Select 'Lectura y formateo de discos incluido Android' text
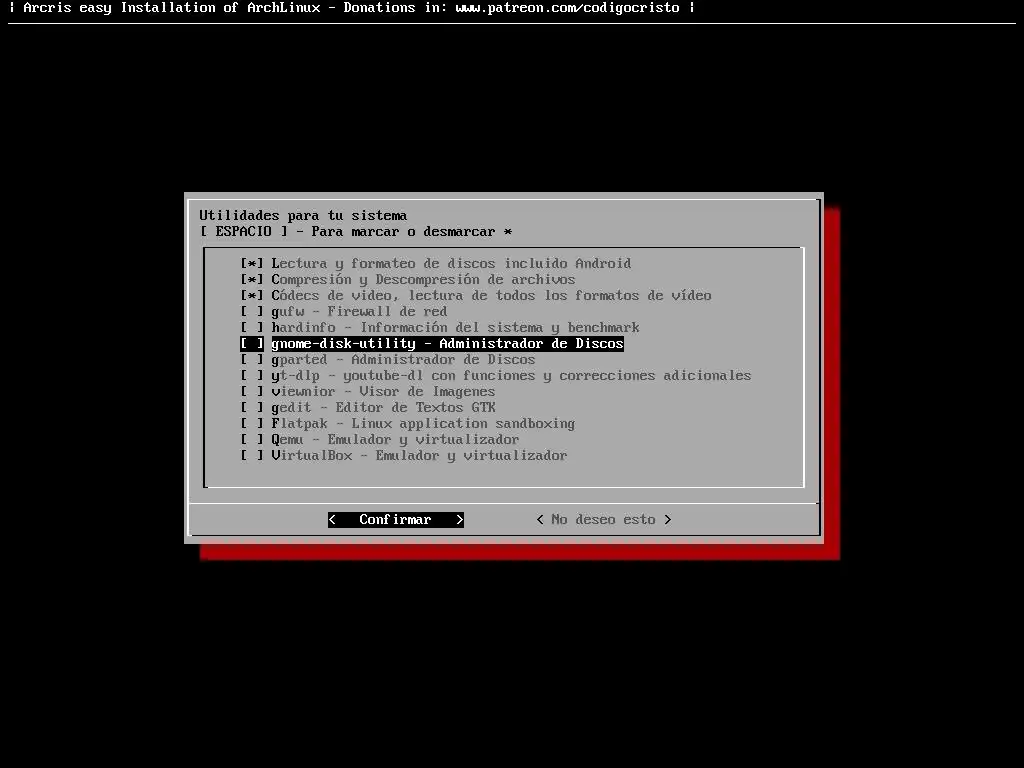This screenshot has width=1024, height=768. (451, 263)
